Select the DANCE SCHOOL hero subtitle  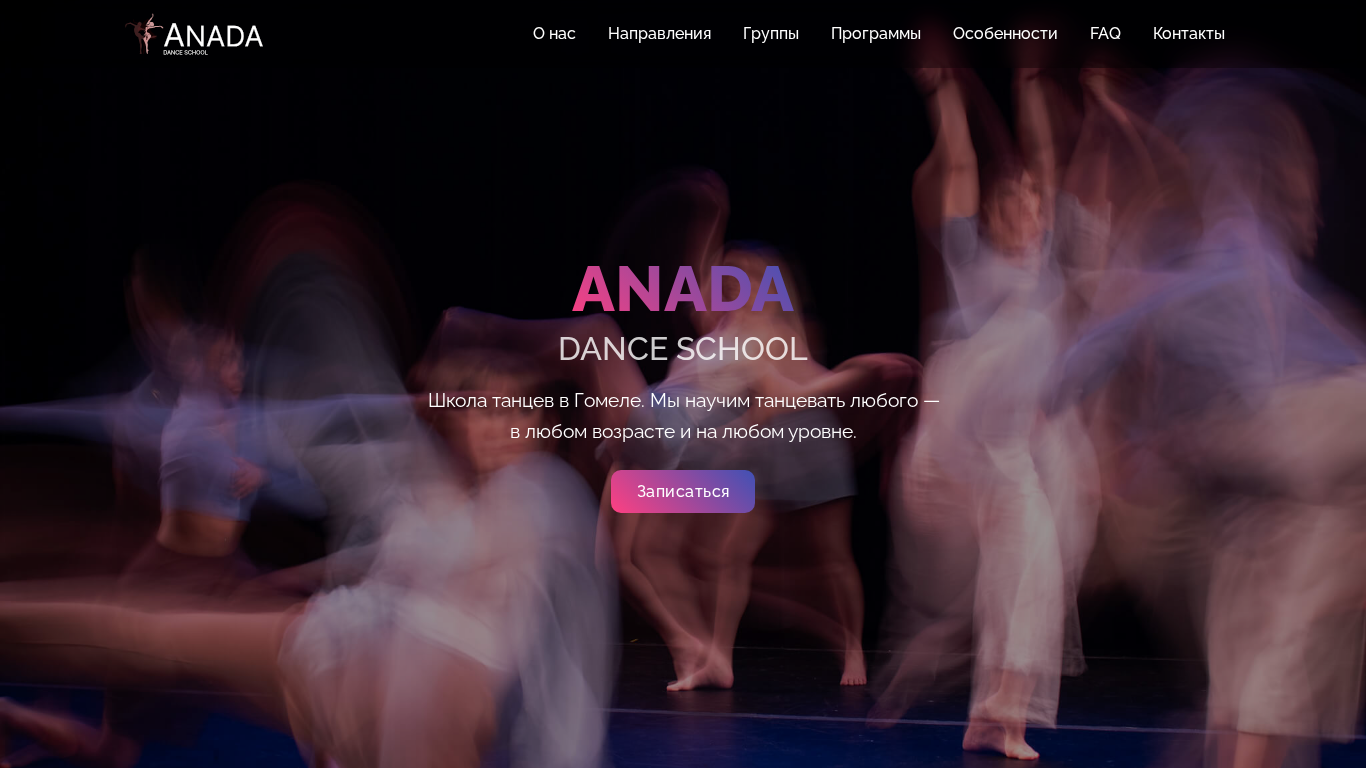click(x=683, y=349)
